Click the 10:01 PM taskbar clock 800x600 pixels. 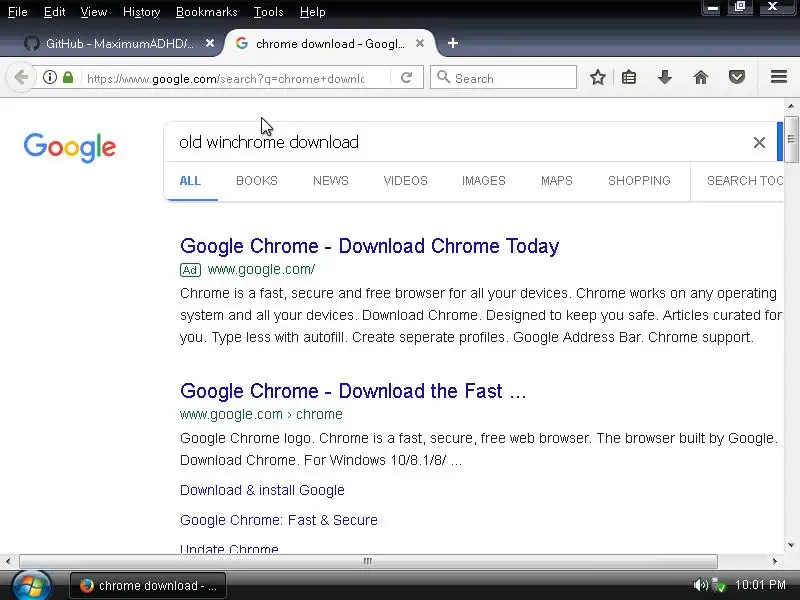pyautogui.click(x=760, y=585)
